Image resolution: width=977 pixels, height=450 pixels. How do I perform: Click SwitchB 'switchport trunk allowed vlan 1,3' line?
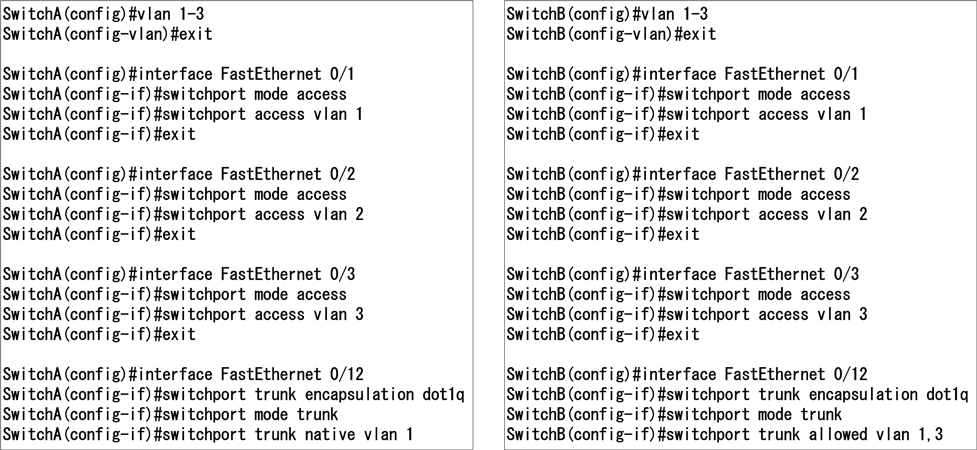click(x=721, y=434)
